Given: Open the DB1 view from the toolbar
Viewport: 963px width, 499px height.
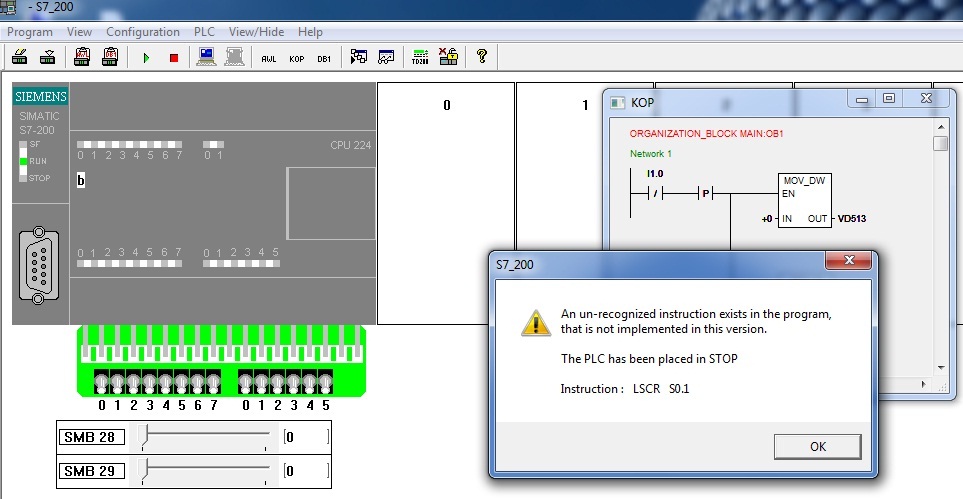Looking at the screenshot, I should [324, 59].
